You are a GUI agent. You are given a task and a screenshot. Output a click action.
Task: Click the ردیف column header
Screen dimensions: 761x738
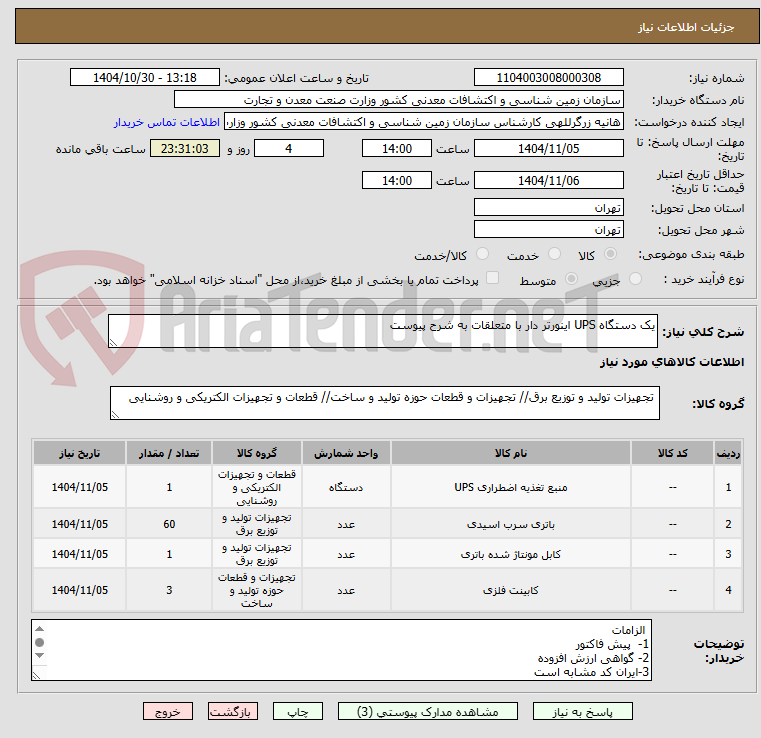point(728,453)
